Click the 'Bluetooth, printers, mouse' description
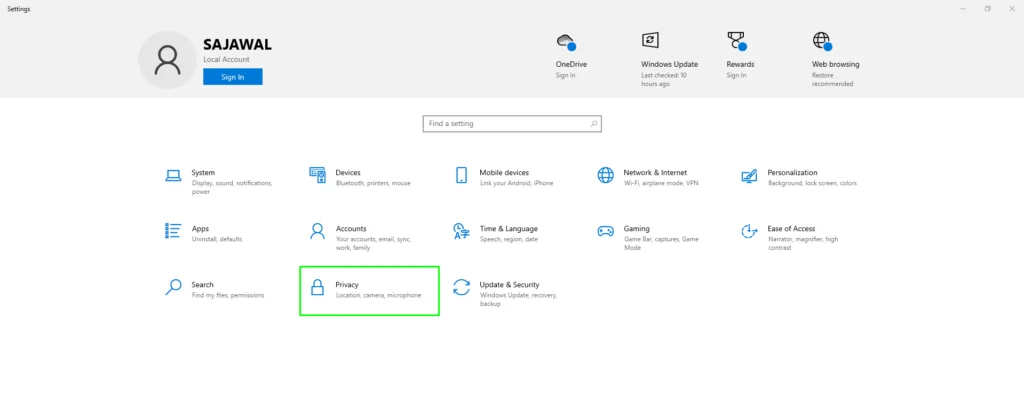1024x394 pixels. point(373,184)
